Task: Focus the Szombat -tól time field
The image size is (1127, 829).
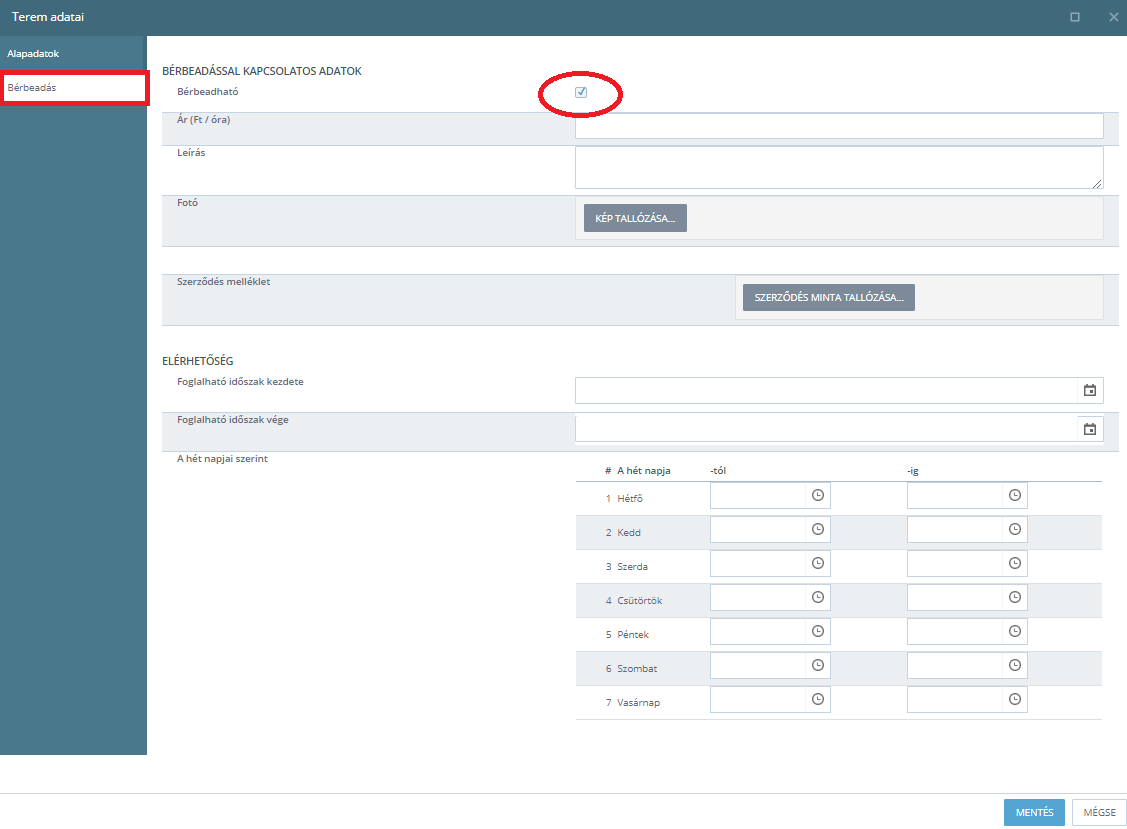Action: (758, 665)
